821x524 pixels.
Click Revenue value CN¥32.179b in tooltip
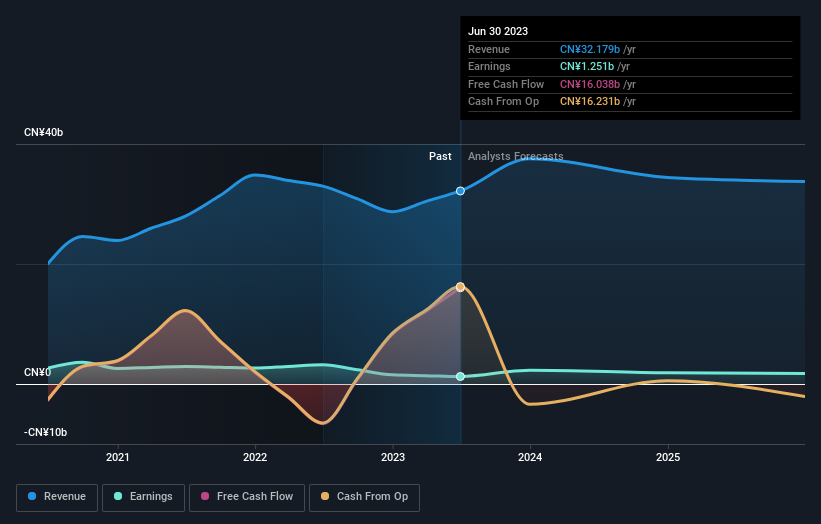(590, 49)
